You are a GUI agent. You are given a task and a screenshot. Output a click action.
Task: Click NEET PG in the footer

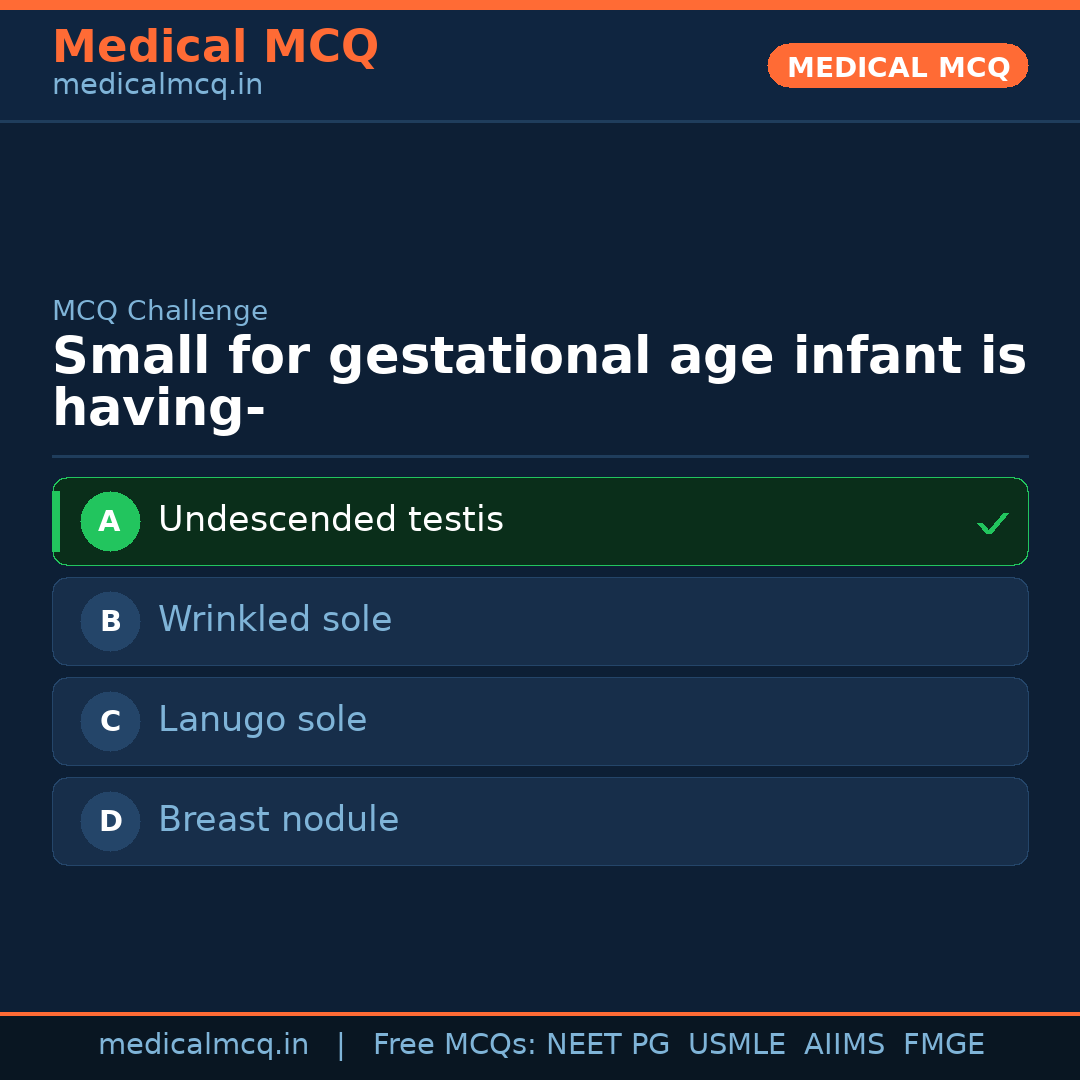[x=608, y=1045]
